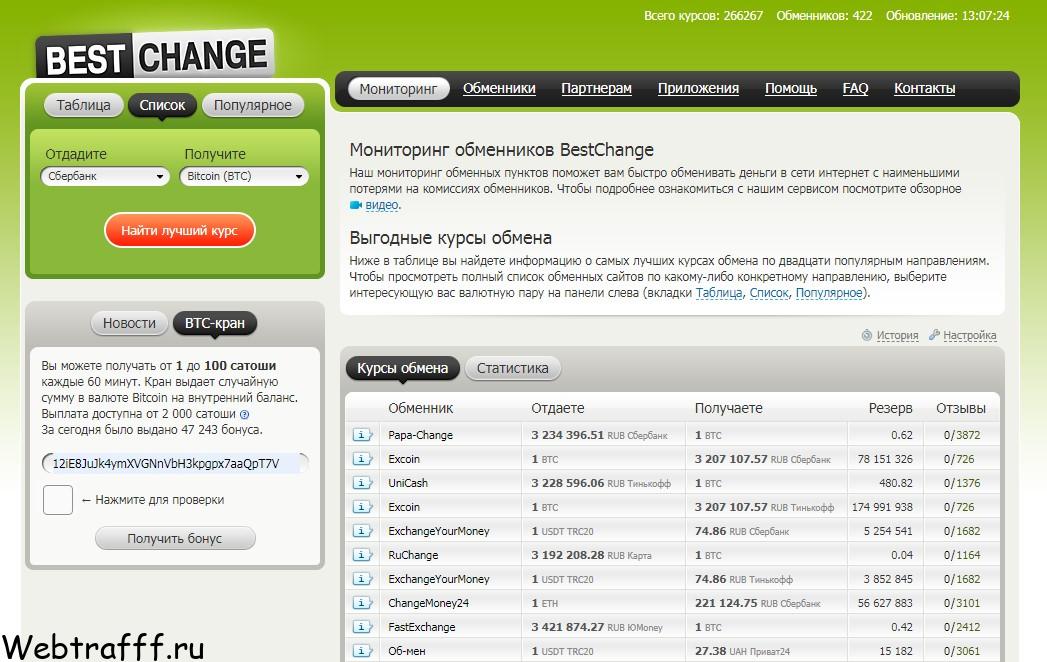1047x662 pixels.
Task: Click the Найти лучший курс button
Action: tap(180, 230)
